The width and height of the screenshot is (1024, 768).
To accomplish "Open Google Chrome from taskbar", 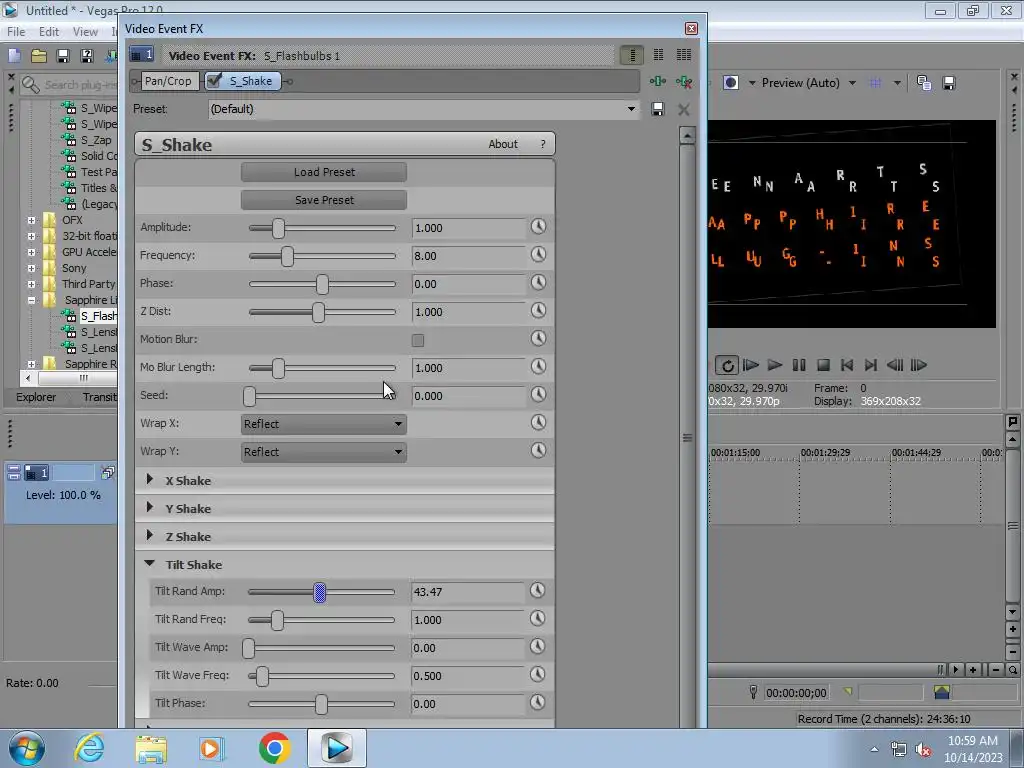I will (274, 748).
